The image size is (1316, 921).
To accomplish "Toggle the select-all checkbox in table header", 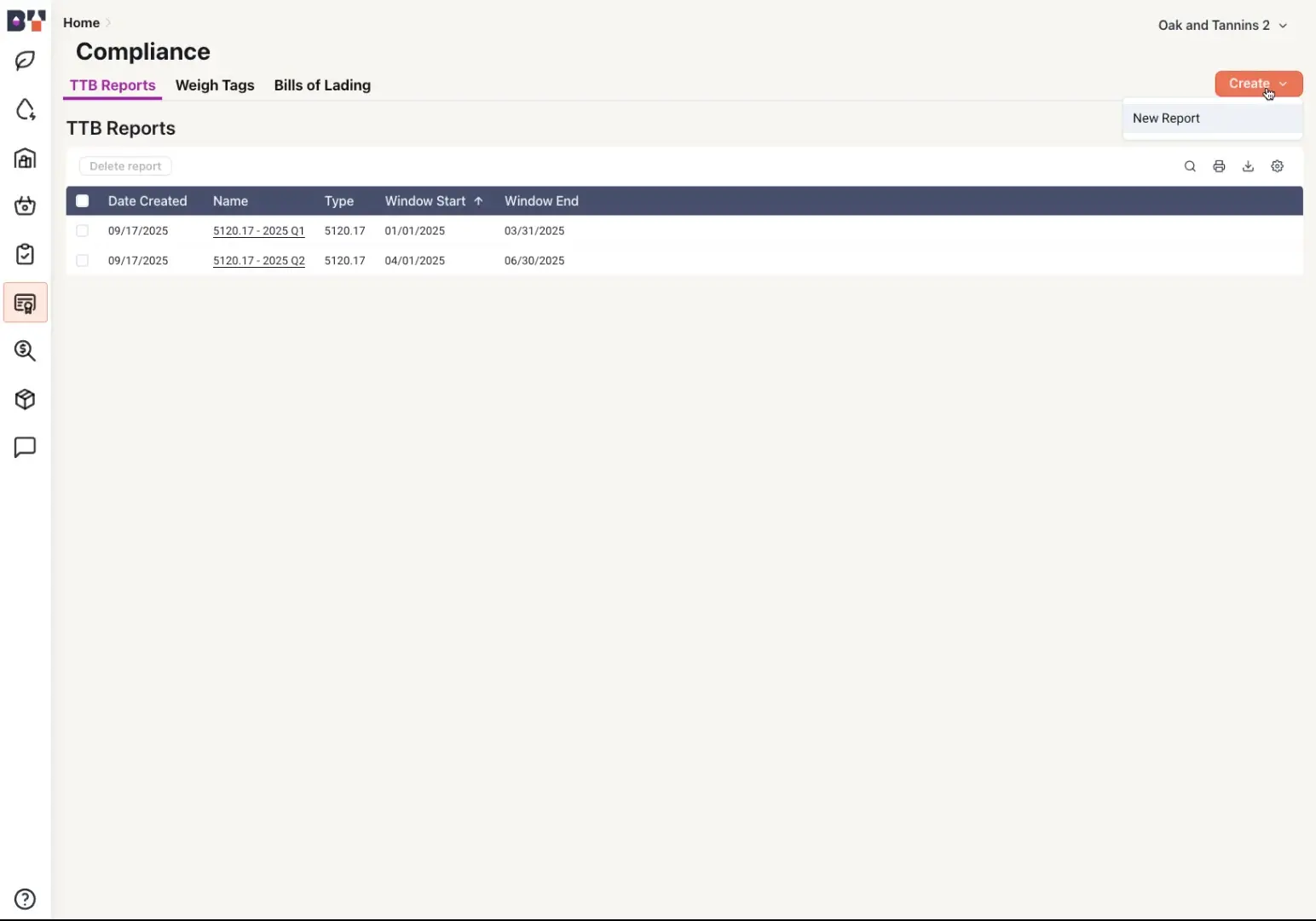I will (83, 201).
